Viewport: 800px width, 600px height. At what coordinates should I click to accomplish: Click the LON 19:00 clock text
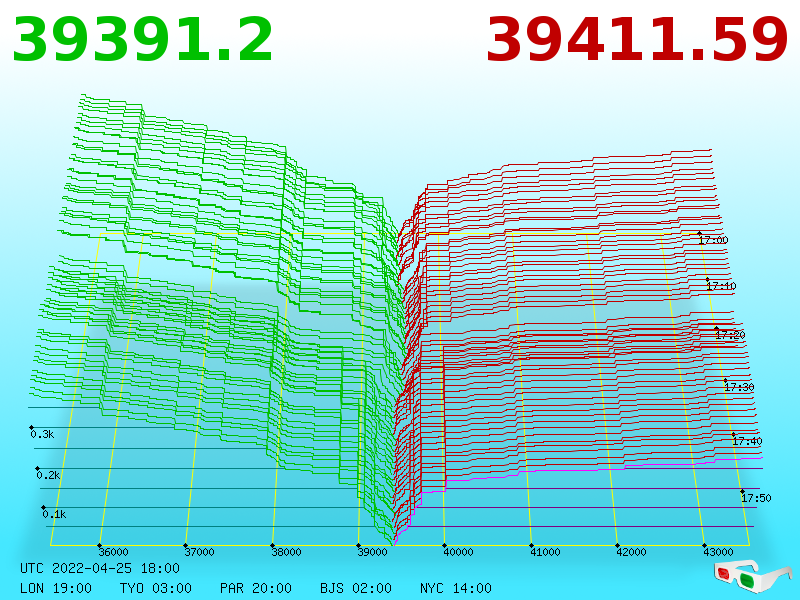click(x=56, y=588)
